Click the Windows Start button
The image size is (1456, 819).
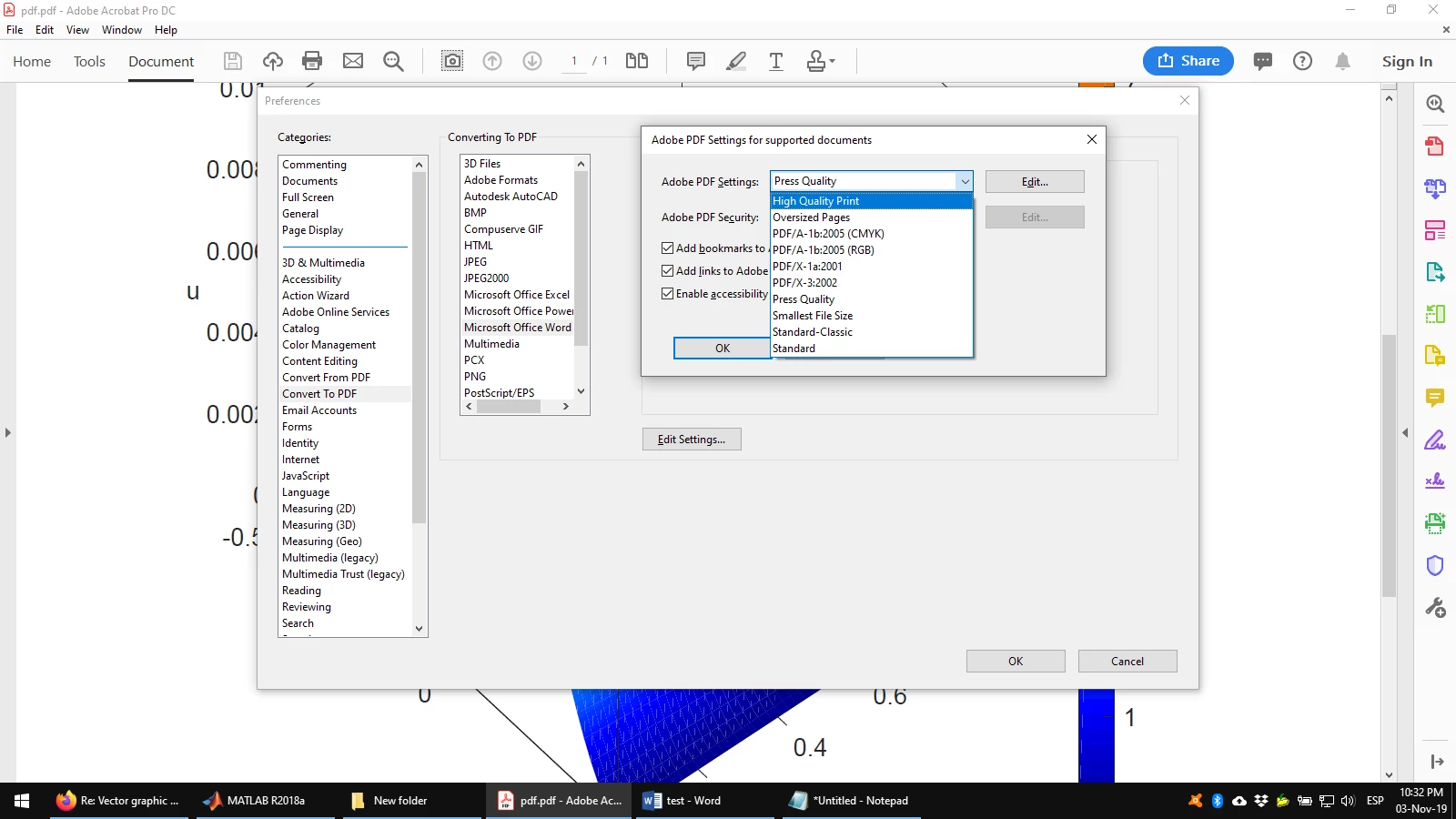(x=22, y=801)
